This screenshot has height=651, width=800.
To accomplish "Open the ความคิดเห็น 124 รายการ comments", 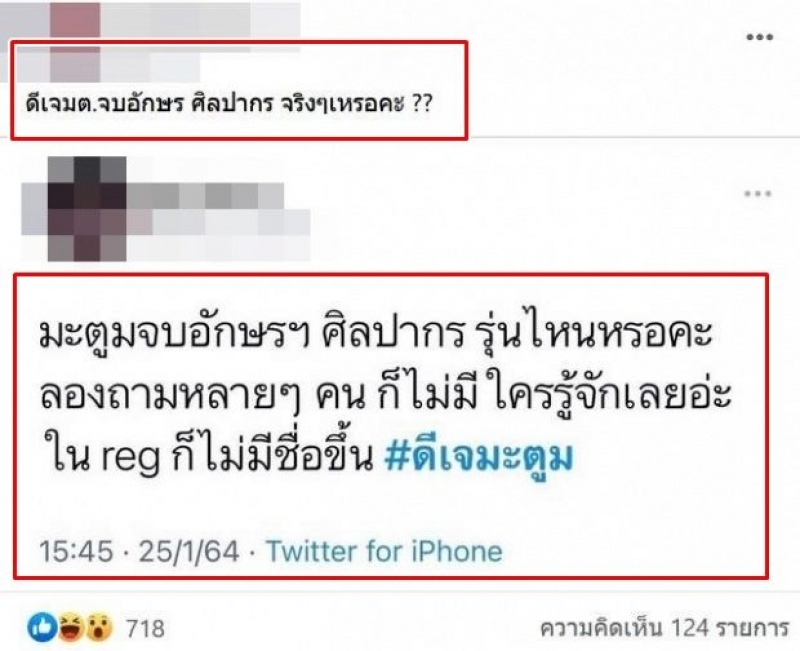I will click(x=664, y=629).
